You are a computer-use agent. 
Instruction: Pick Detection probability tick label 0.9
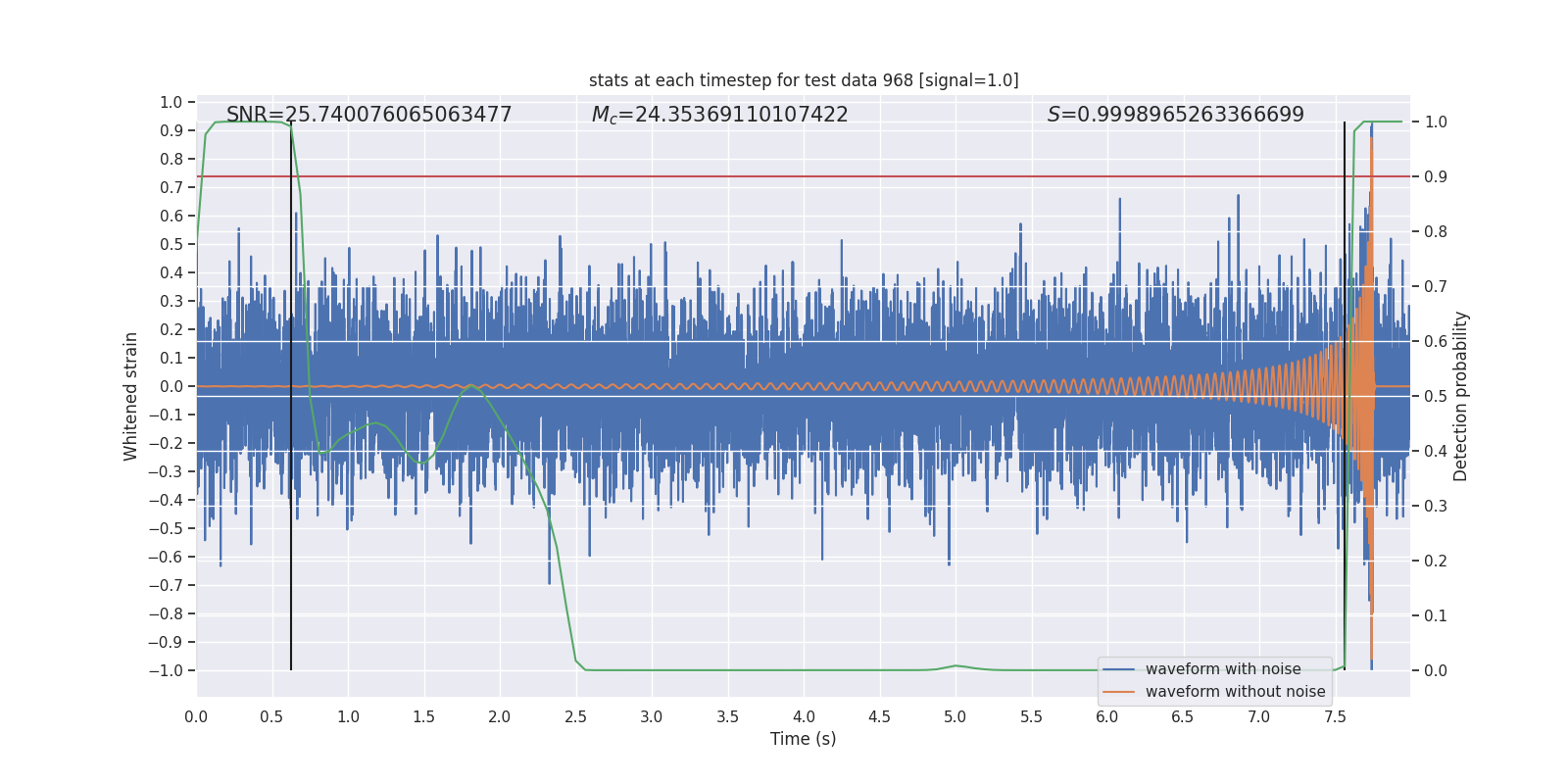coord(1436,176)
